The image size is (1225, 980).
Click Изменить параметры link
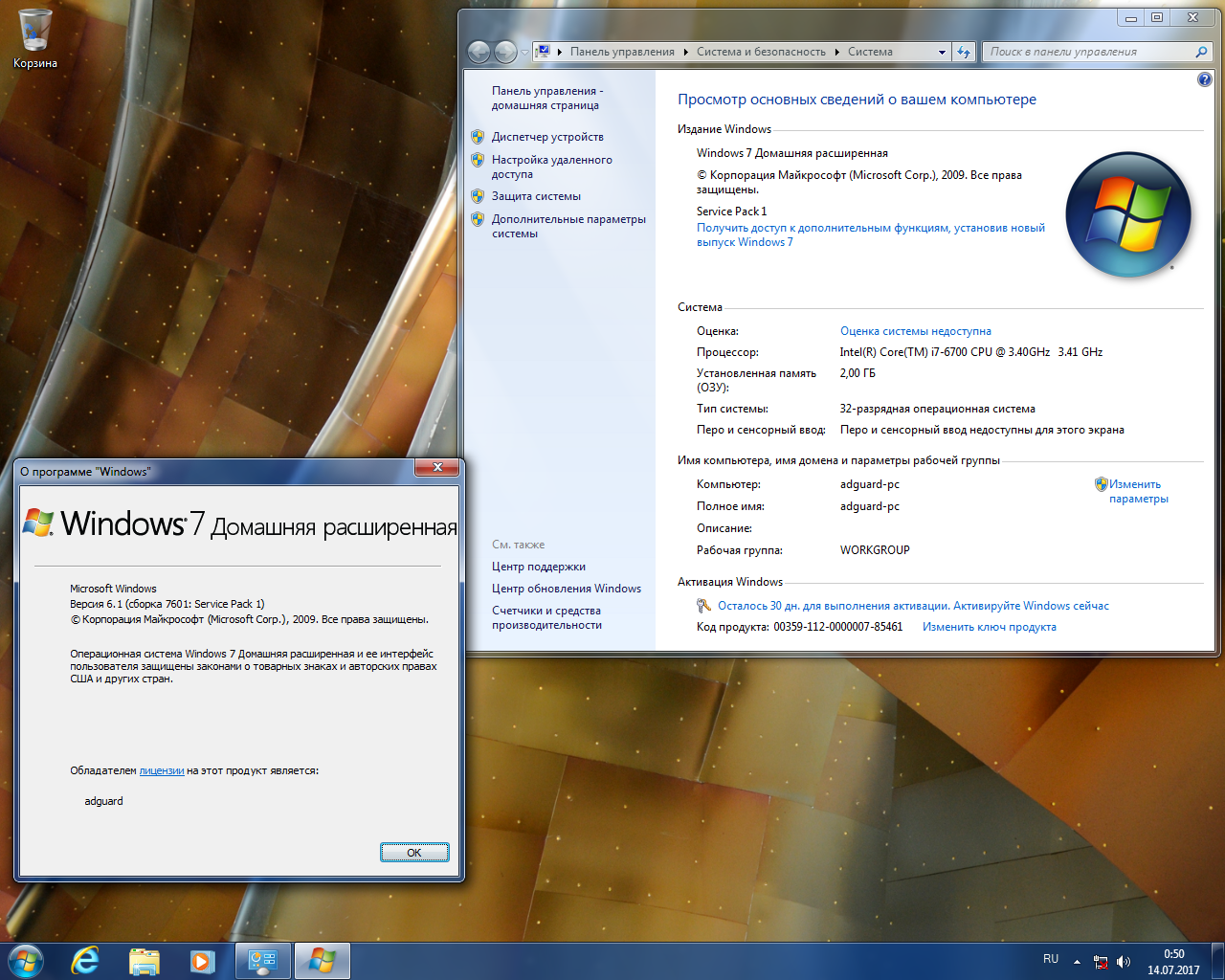[x=1139, y=491]
